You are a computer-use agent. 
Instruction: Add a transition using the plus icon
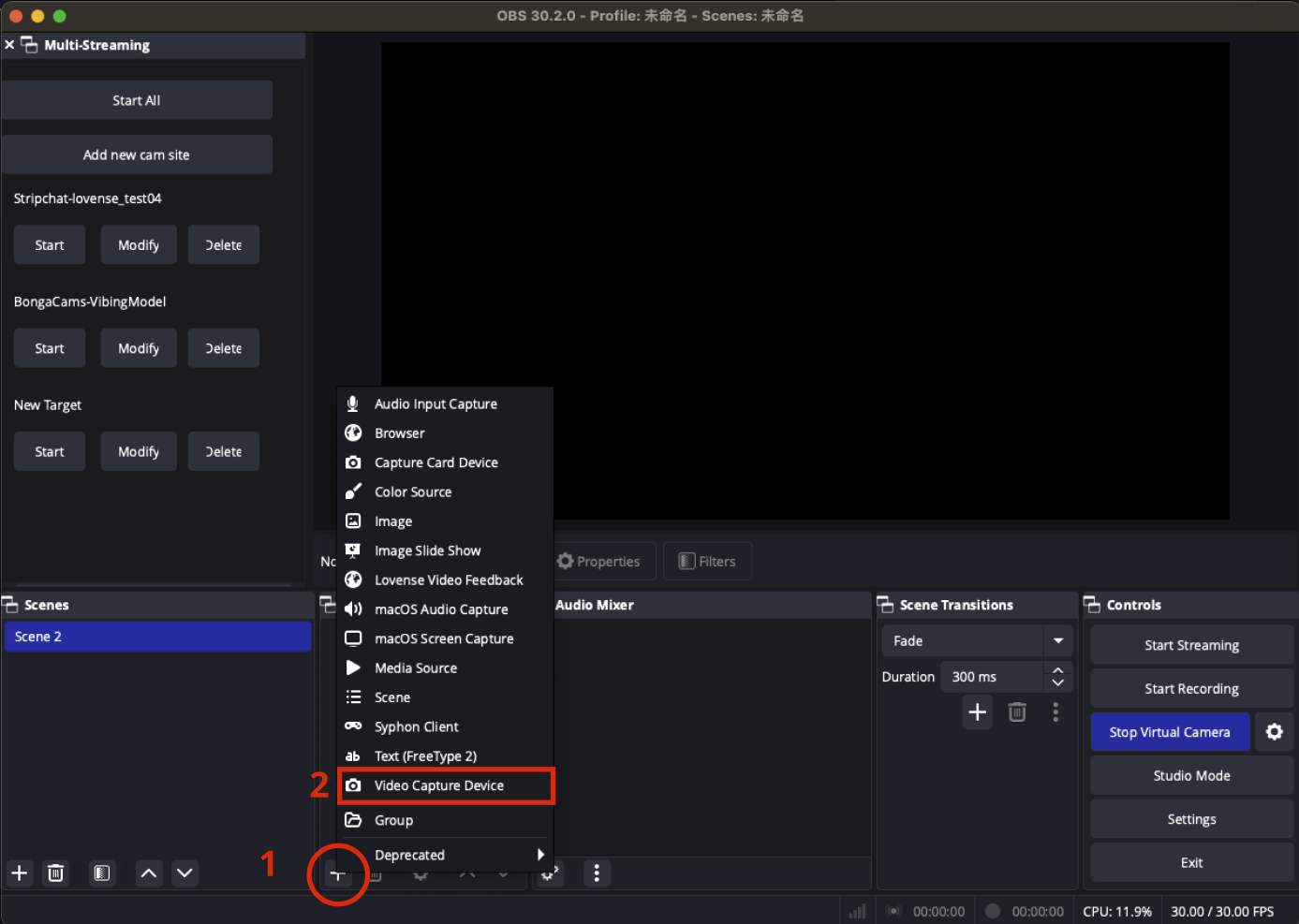[977, 711]
